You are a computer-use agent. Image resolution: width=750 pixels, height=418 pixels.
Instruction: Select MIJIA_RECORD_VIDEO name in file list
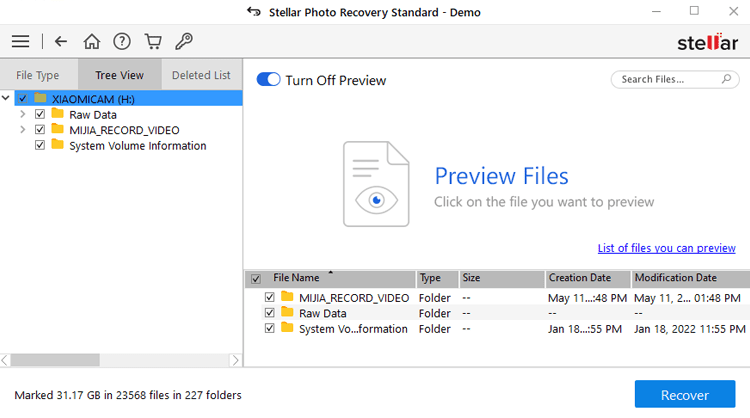(354, 298)
